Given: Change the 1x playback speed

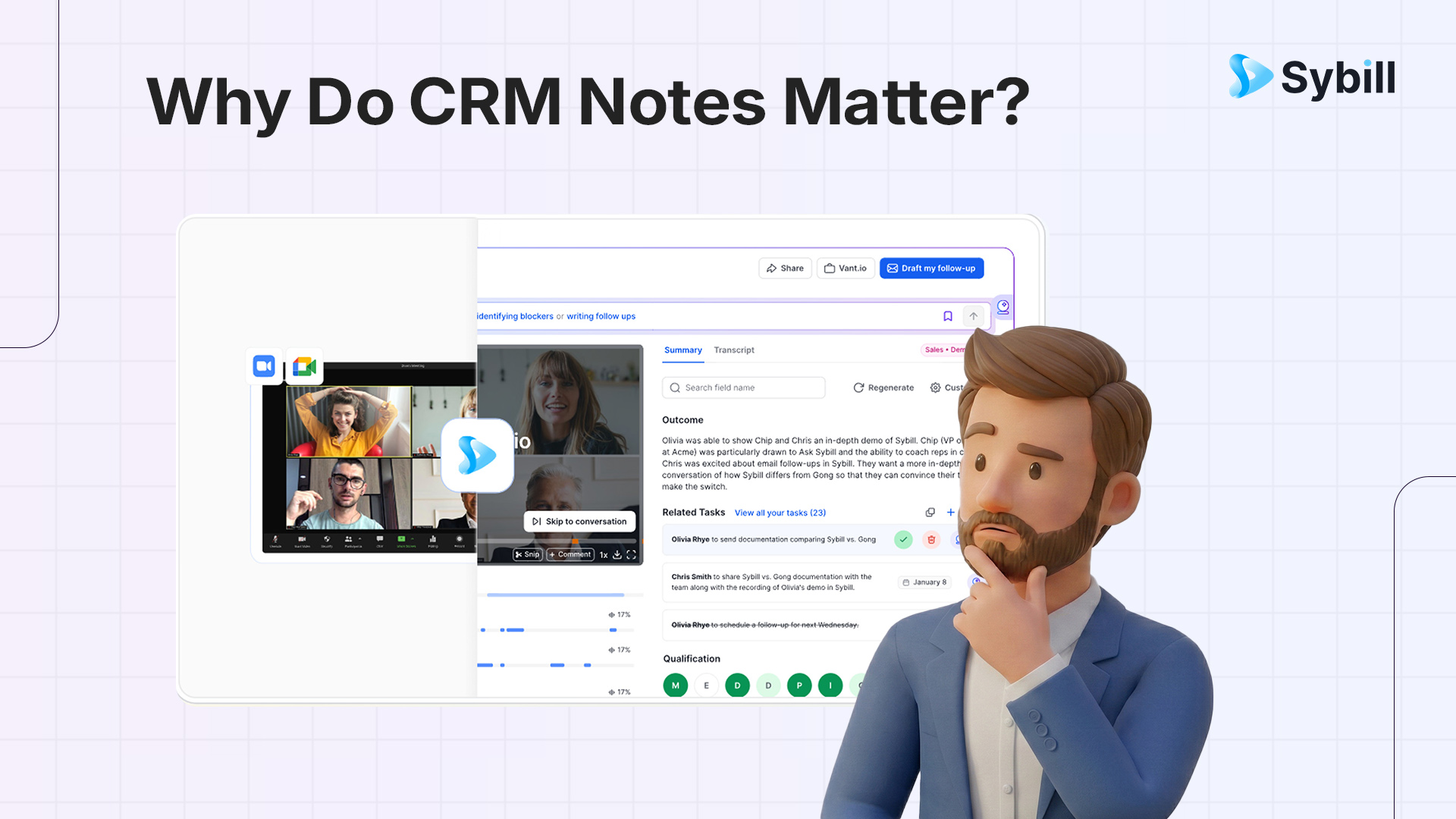Looking at the screenshot, I should tap(604, 555).
